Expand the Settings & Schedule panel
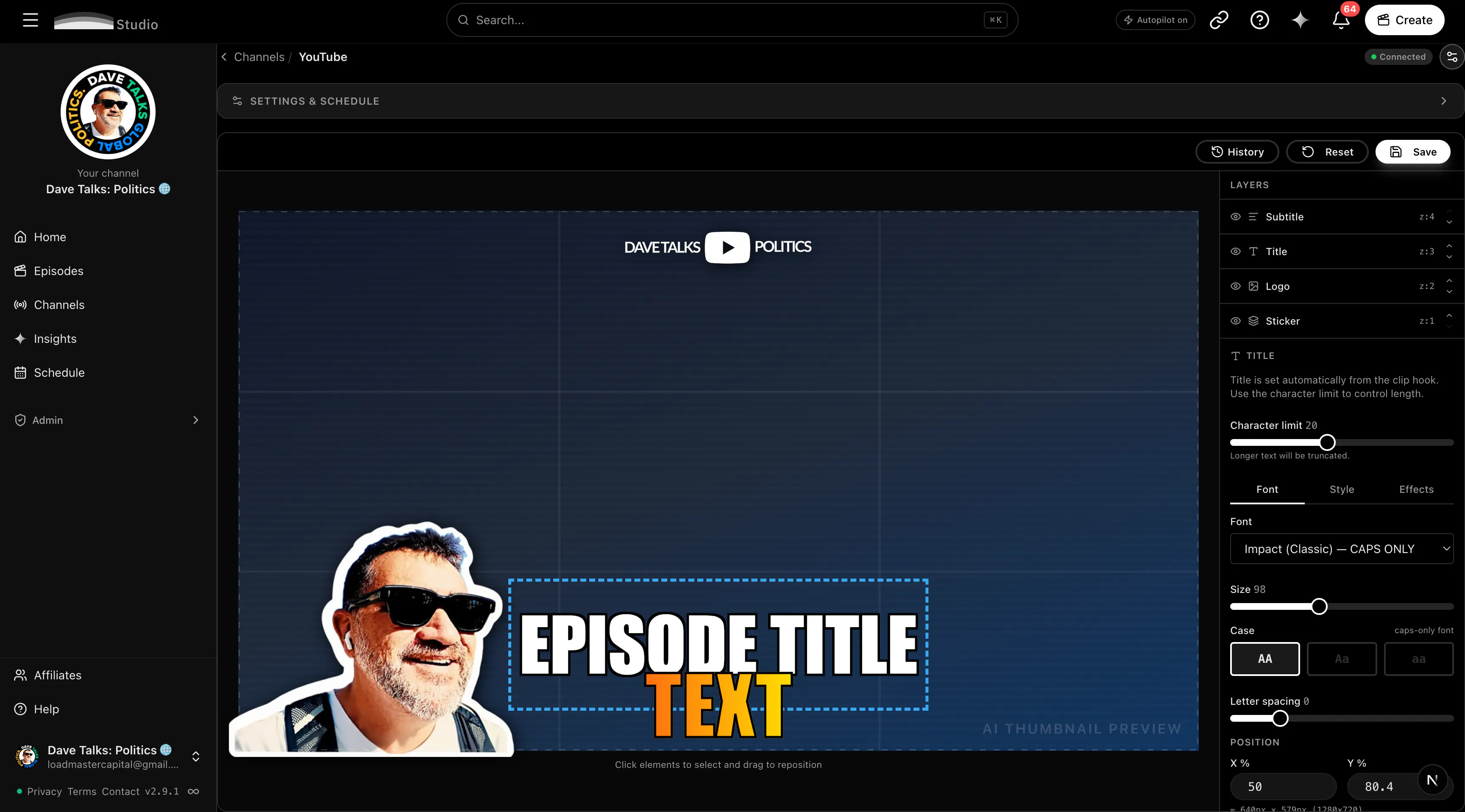This screenshot has height=812, width=1465. 840,101
